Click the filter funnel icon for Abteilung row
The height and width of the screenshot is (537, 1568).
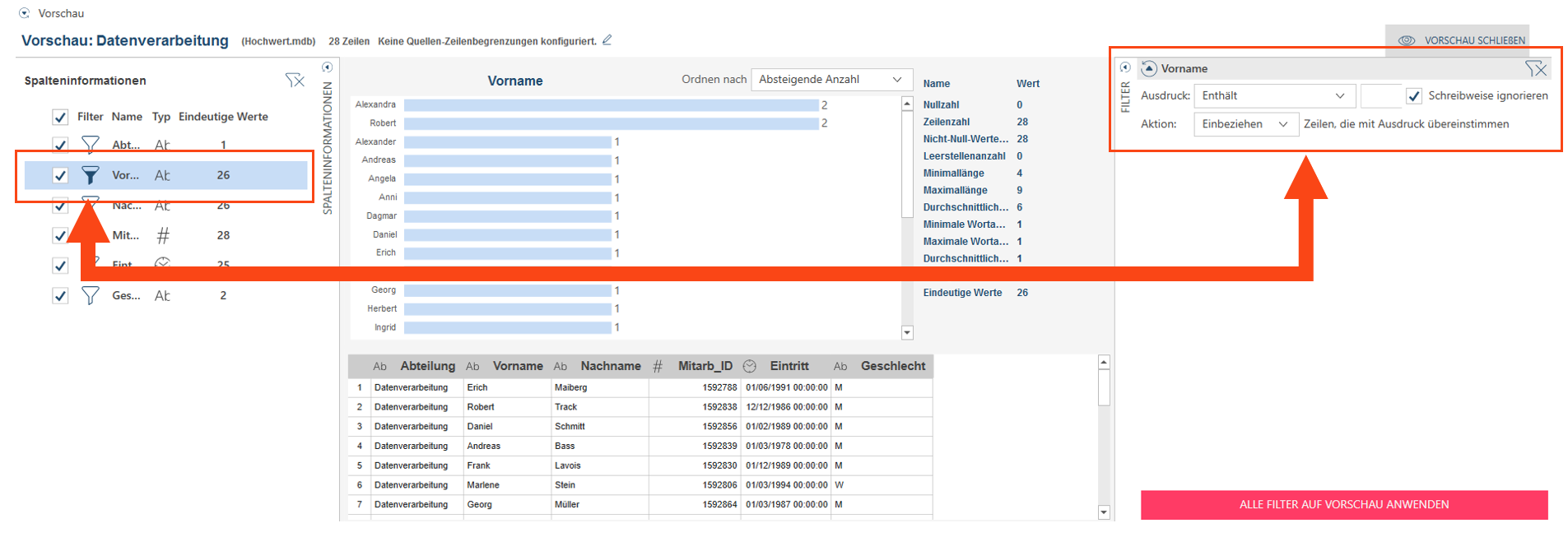pos(91,145)
